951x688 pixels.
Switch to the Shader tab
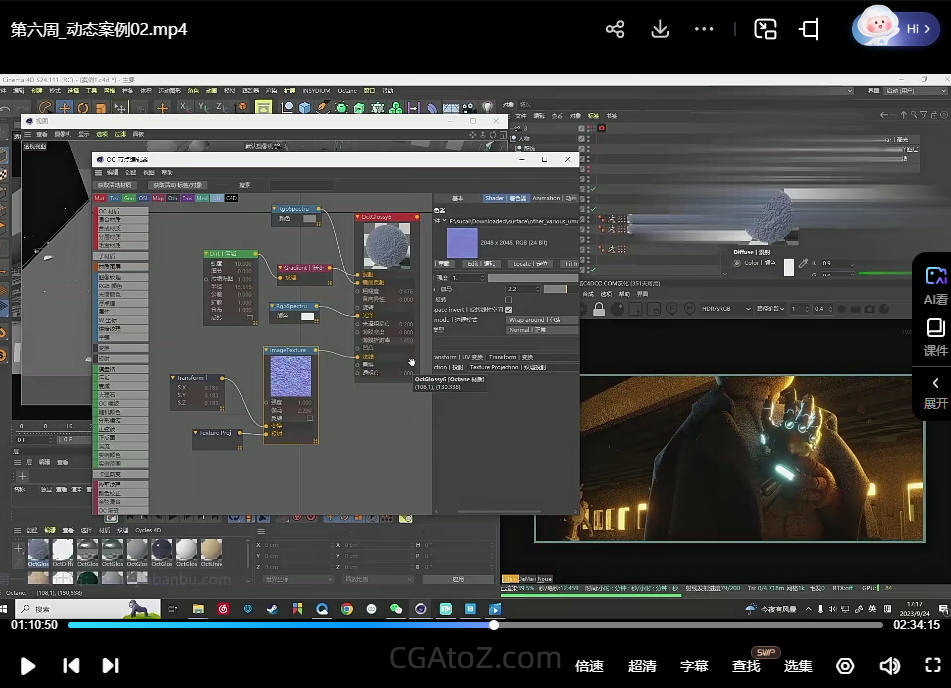[494, 198]
